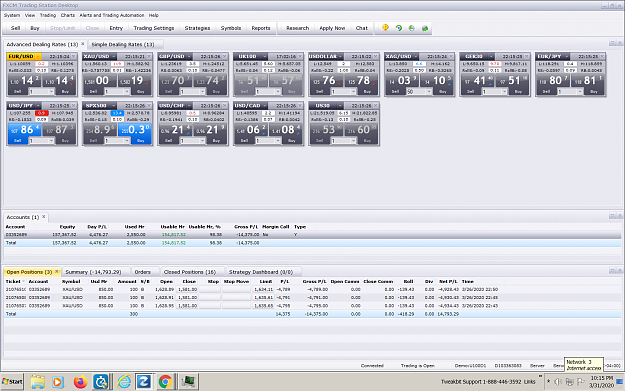
Task: Click the Apply Now button
Action: point(332,28)
